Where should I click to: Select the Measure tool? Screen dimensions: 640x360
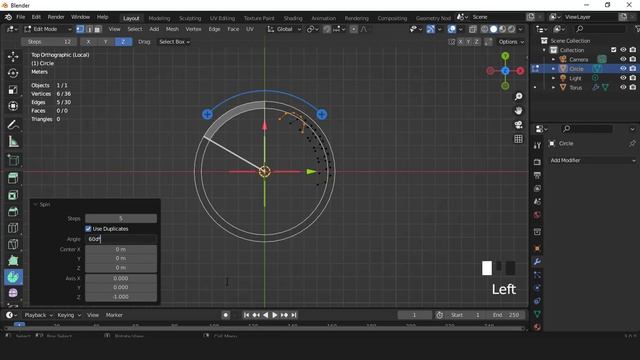click(13, 142)
